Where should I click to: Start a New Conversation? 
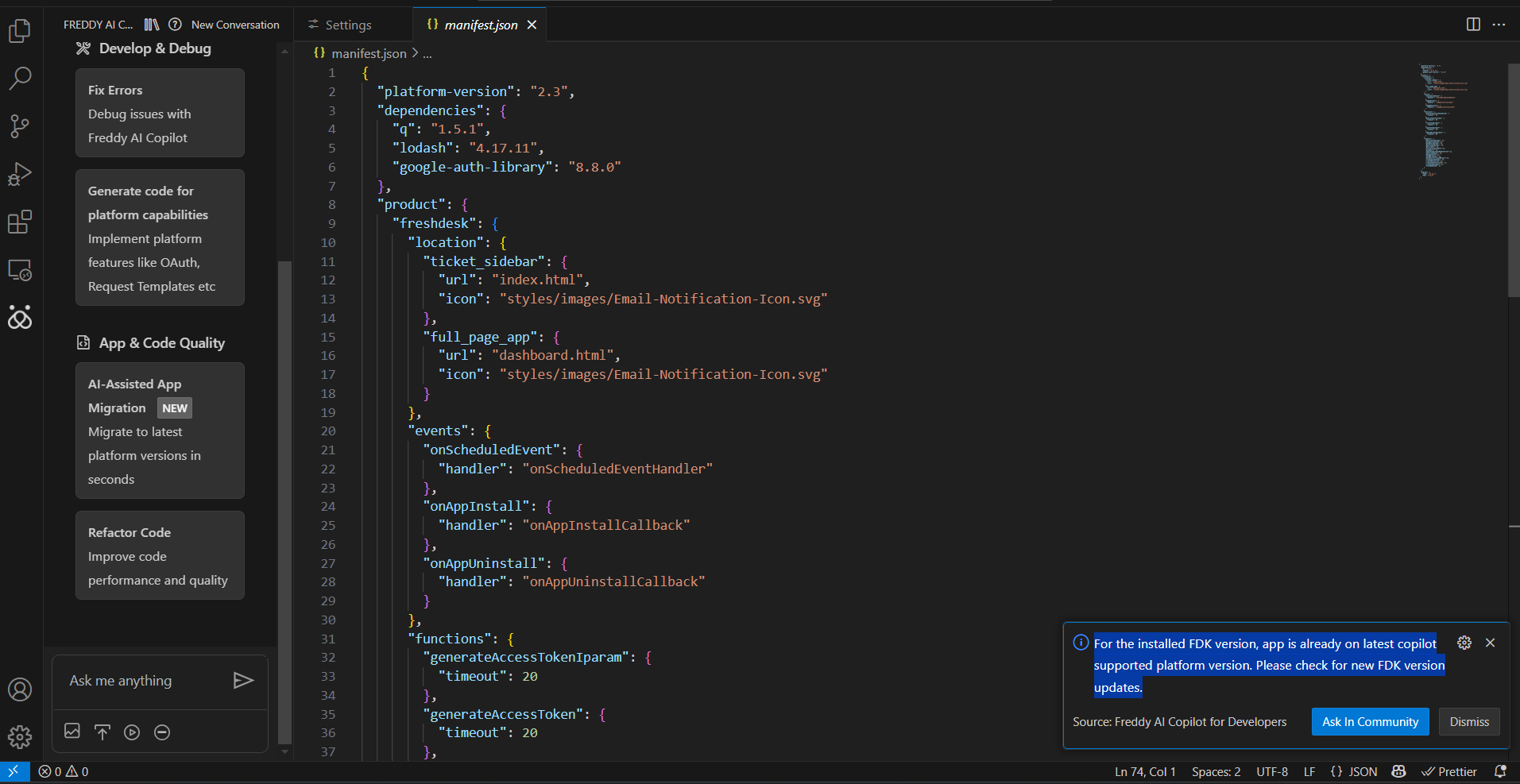tap(235, 25)
